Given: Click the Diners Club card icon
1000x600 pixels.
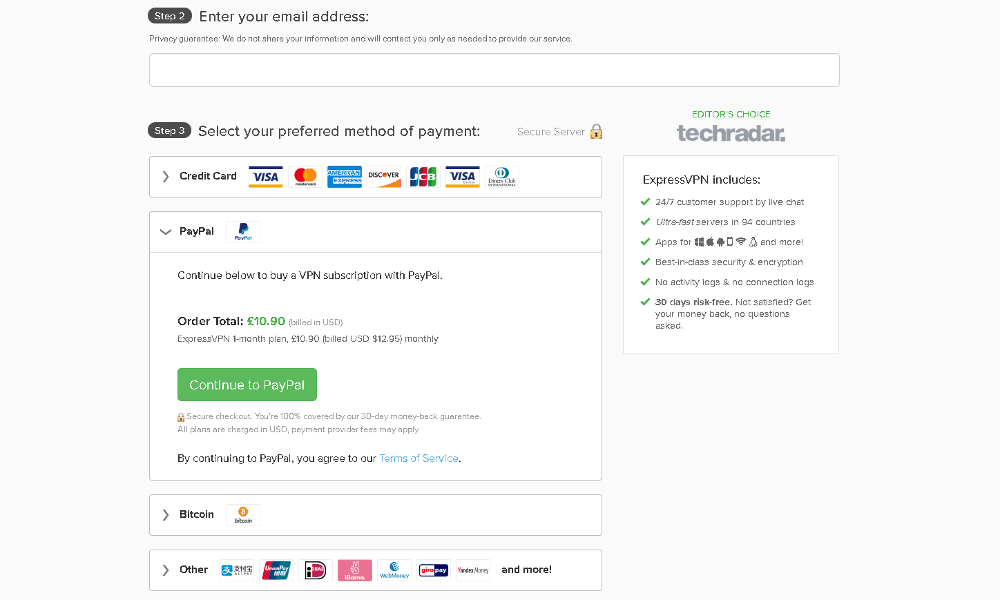Looking at the screenshot, I should tap(502, 177).
